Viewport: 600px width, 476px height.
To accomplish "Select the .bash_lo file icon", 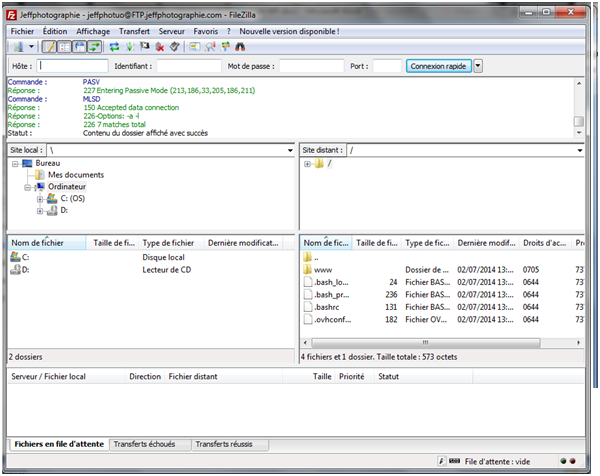I will tap(308, 282).
